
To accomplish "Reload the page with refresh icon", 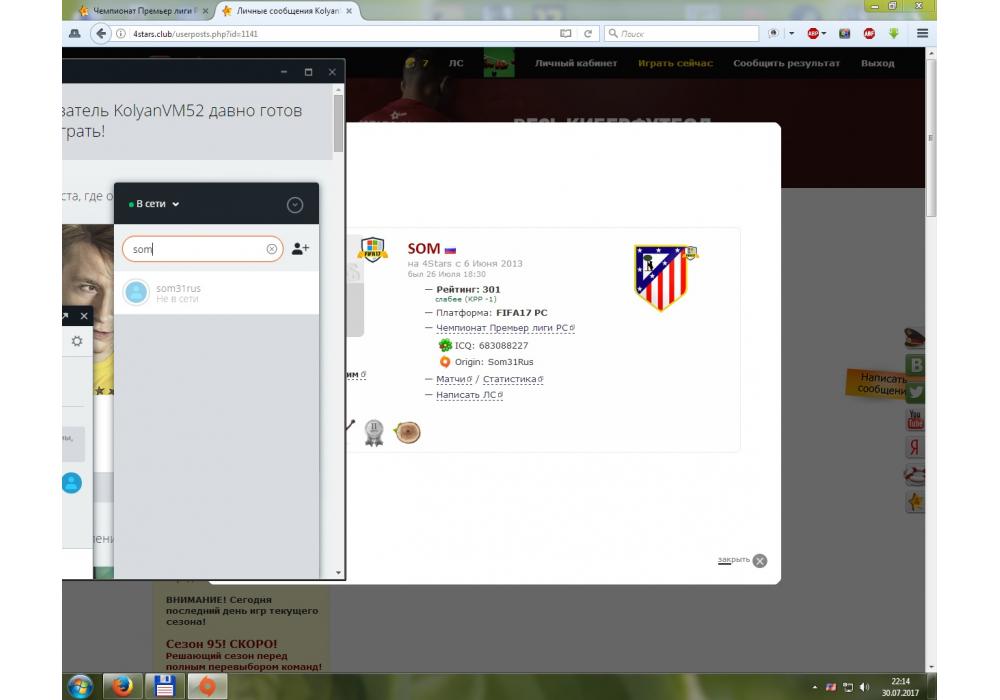I will pyautogui.click(x=588, y=34).
